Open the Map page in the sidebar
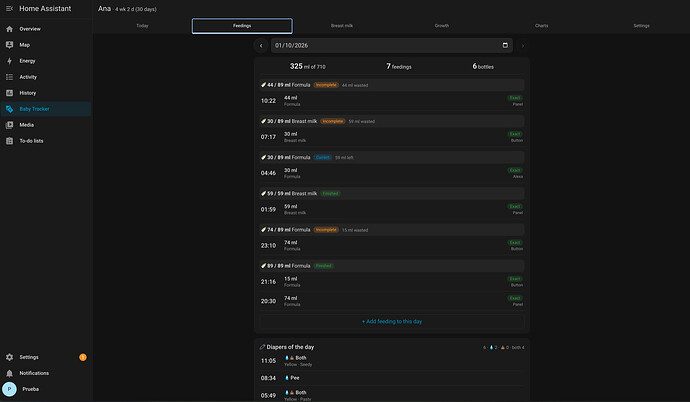The image size is (690, 402). pos(46,45)
